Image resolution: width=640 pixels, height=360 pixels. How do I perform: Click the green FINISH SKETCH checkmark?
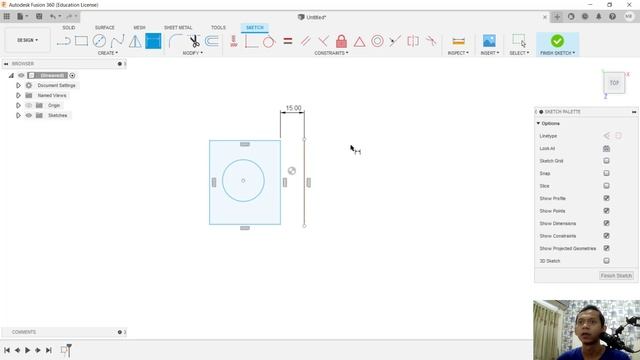tap(557, 41)
